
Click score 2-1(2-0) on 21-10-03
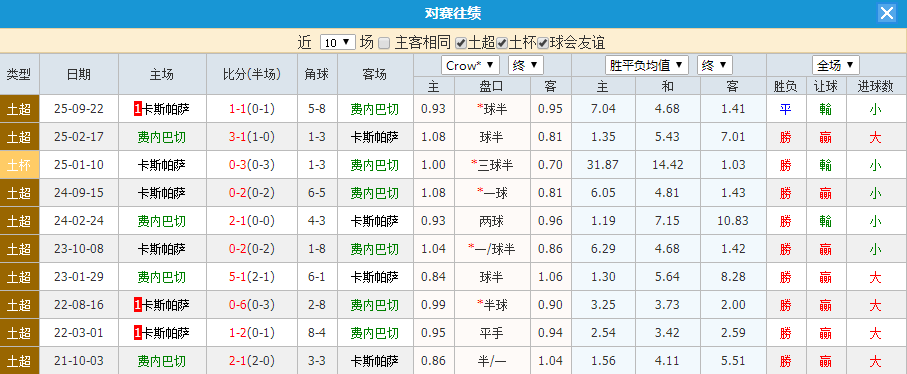coord(252,361)
